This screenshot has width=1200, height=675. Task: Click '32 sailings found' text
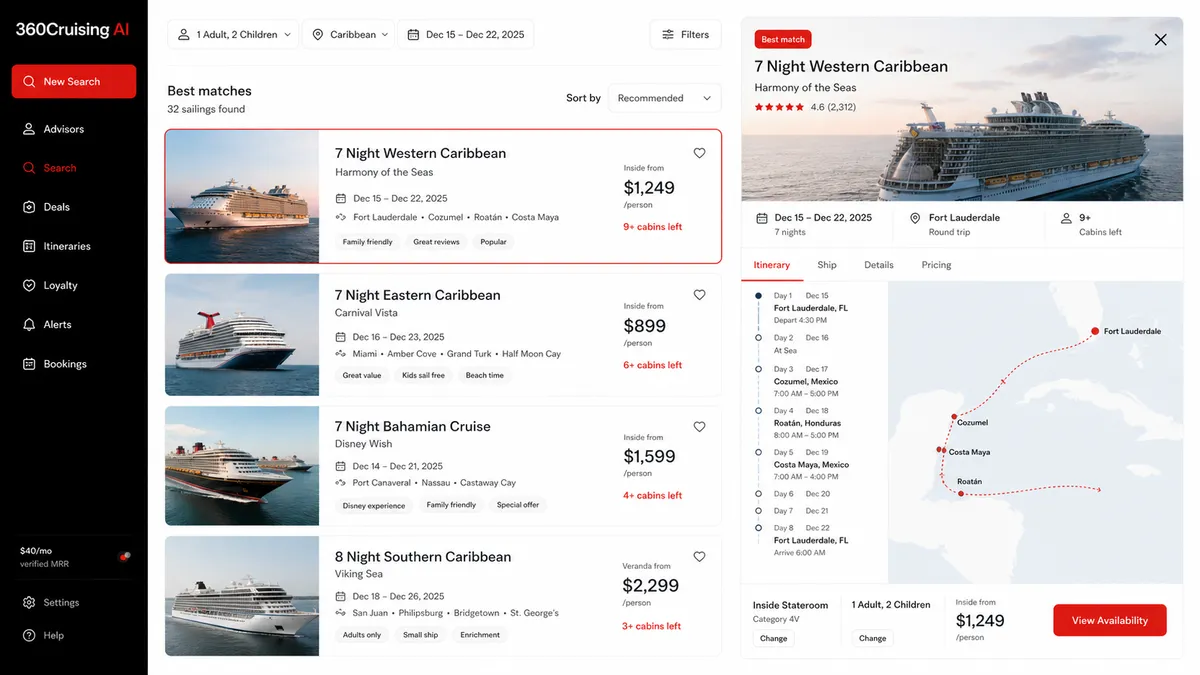click(206, 109)
